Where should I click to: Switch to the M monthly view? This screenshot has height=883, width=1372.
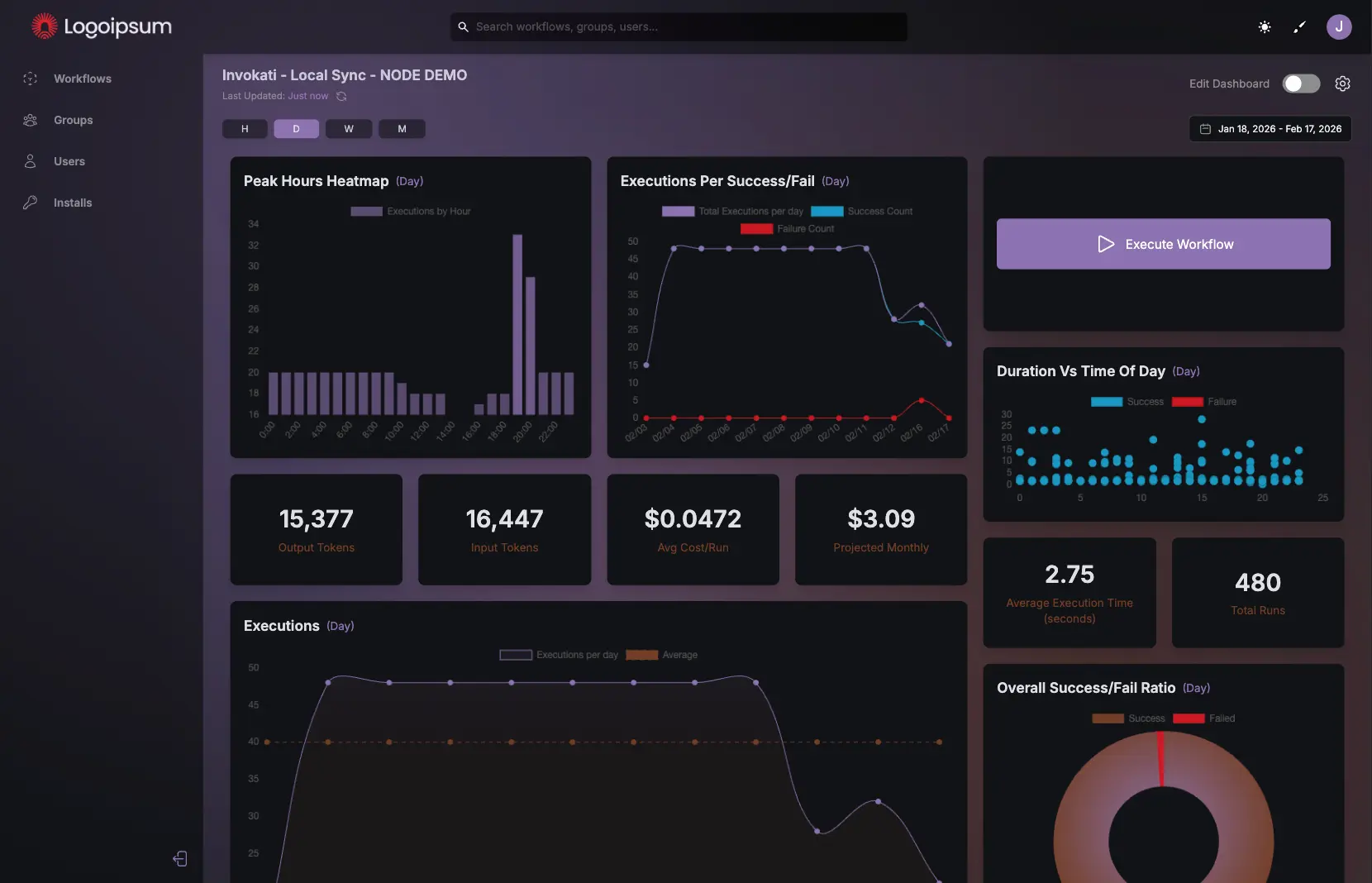[x=402, y=129]
